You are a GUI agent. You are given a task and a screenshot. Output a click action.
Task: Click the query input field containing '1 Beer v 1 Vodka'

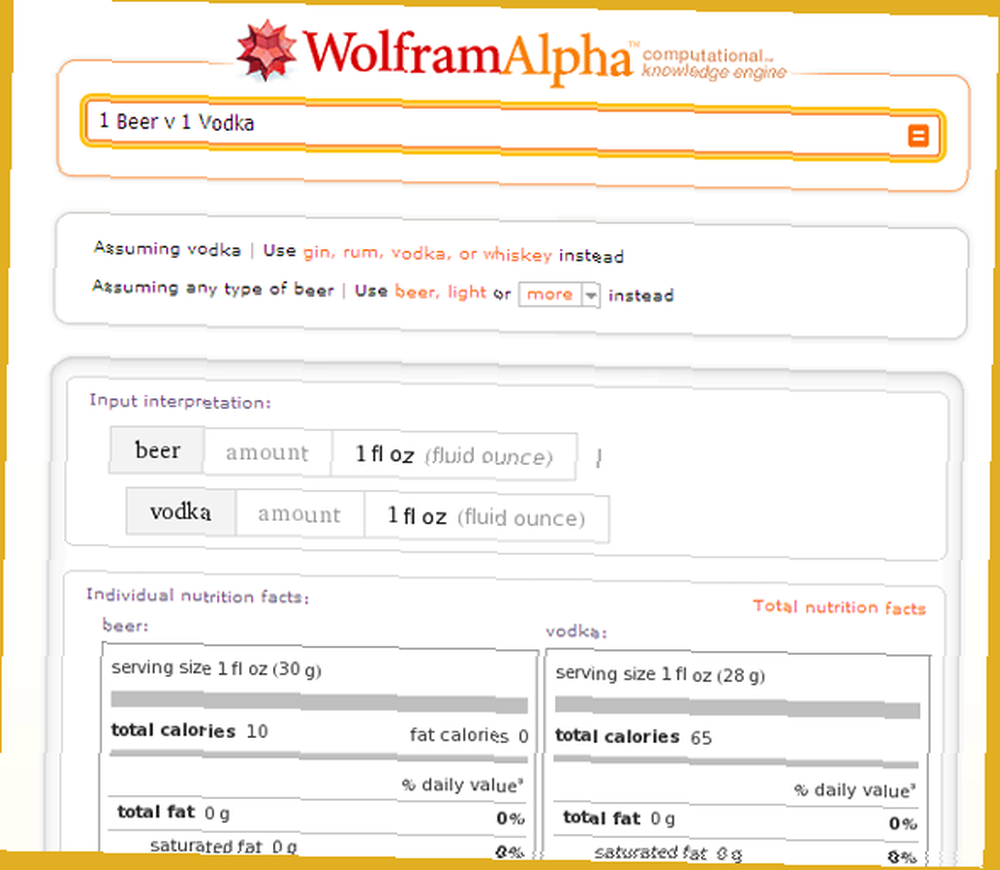tap(513, 130)
